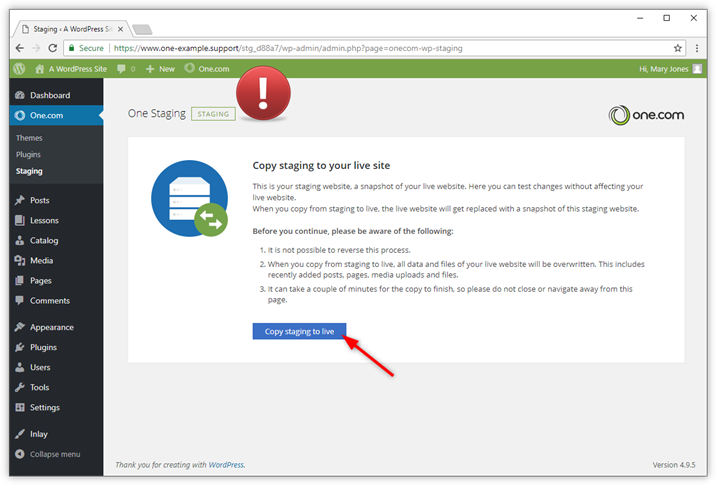Click the Tools wrench icon

coord(20,387)
